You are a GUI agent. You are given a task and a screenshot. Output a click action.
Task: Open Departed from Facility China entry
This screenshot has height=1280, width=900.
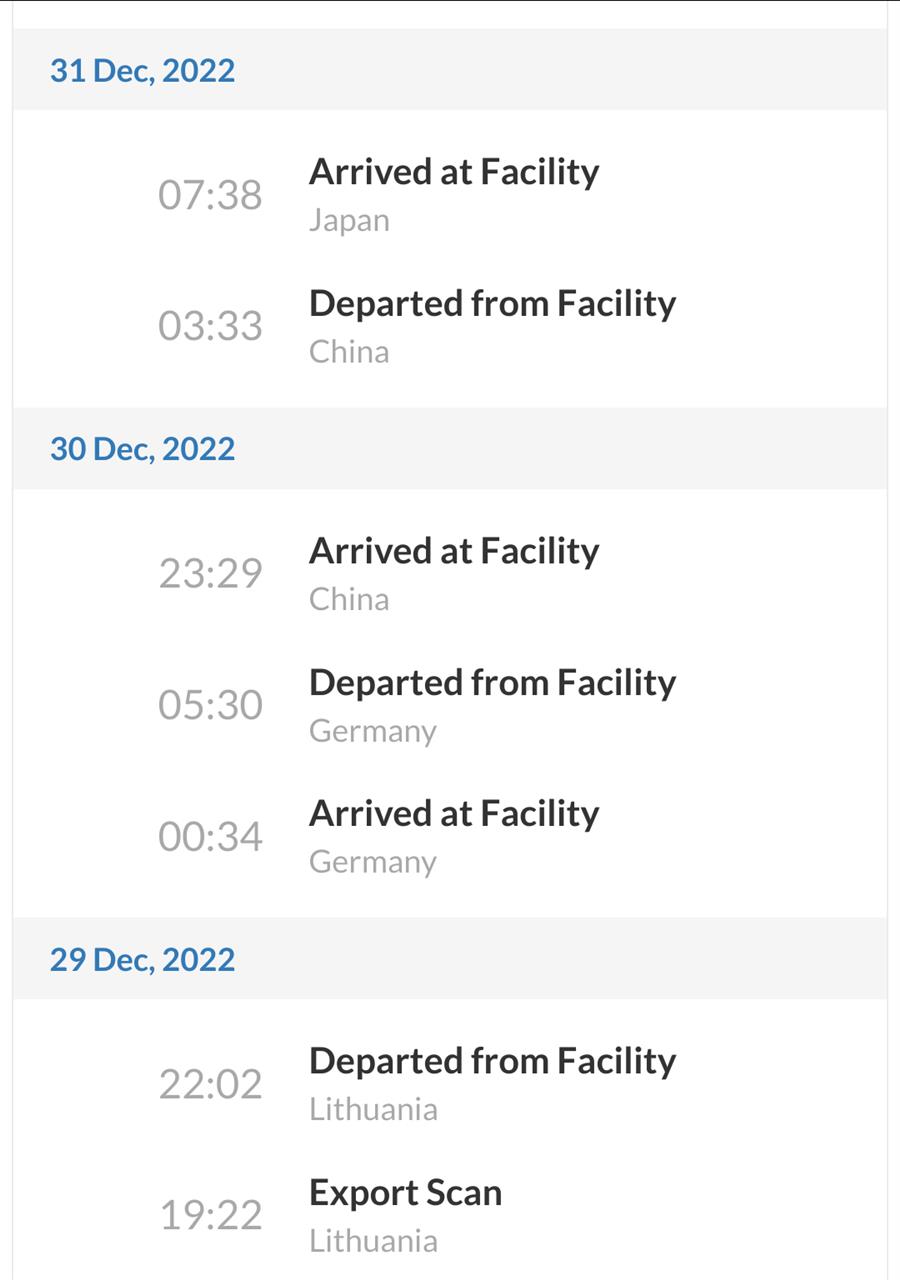pos(449,326)
